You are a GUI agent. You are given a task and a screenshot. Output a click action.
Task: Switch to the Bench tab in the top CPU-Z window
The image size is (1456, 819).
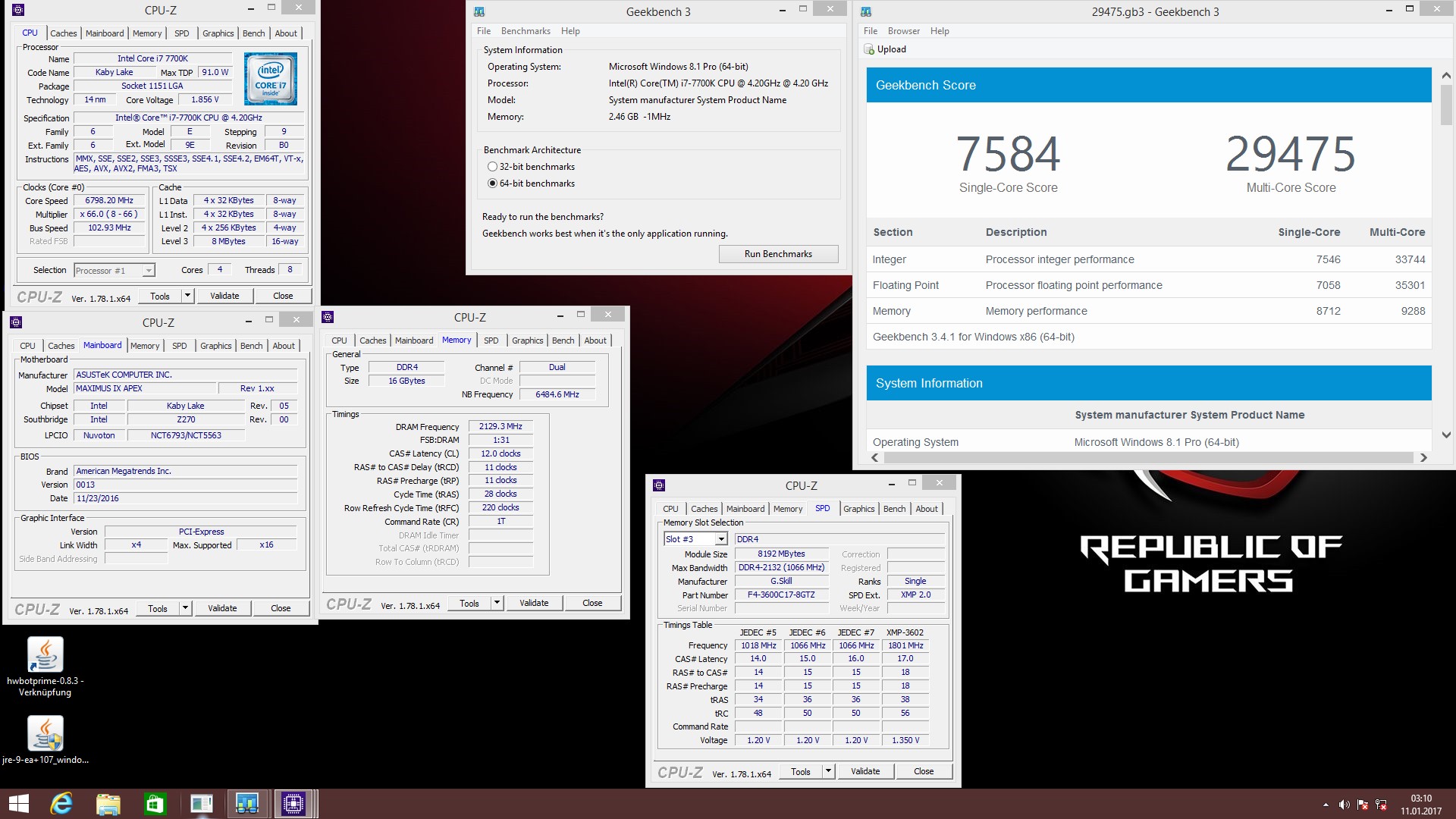pos(254,33)
